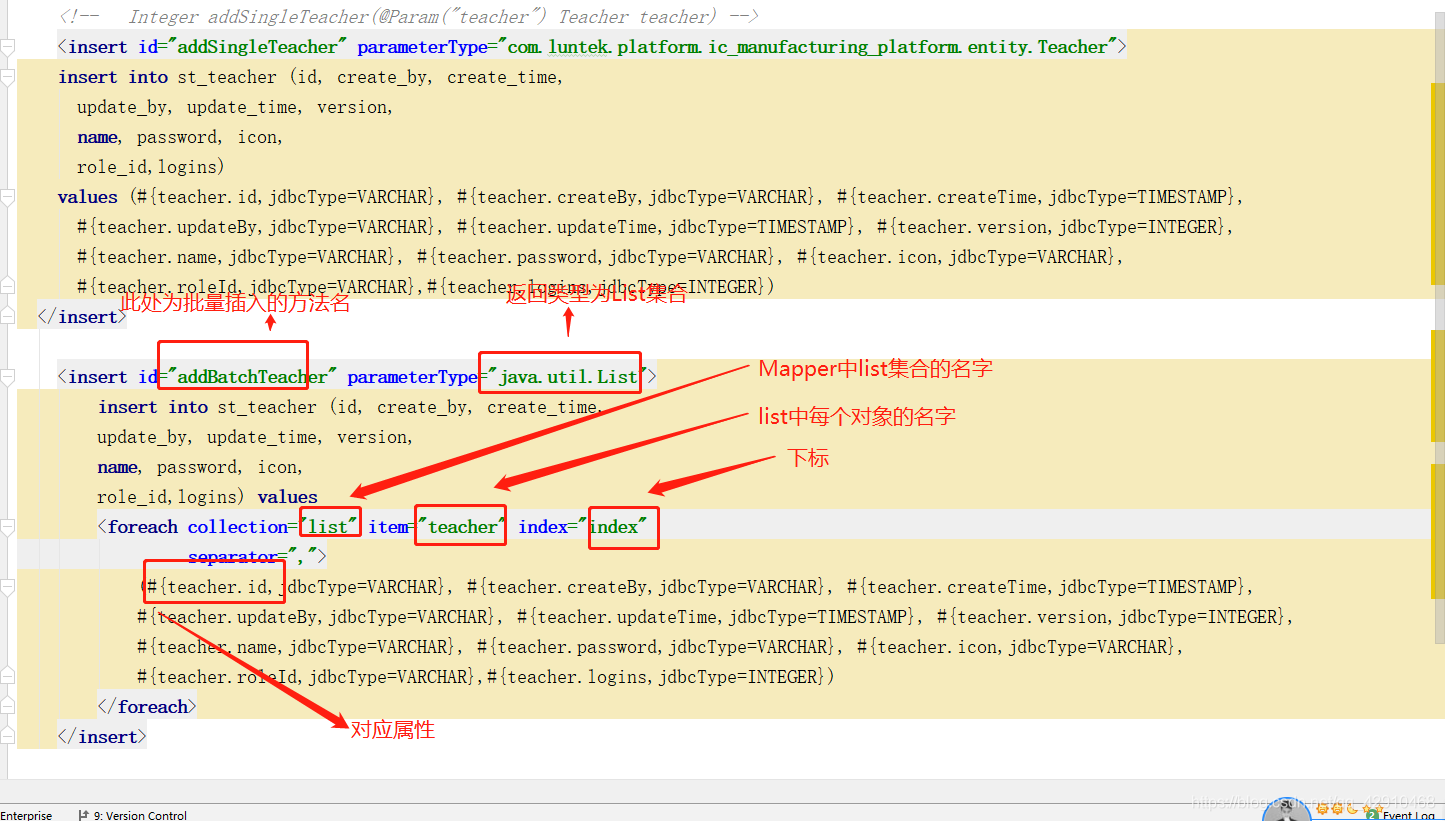The height and width of the screenshot is (821, 1445).
Task: Click the item value "teacher" in foreach
Action: tap(463, 527)
